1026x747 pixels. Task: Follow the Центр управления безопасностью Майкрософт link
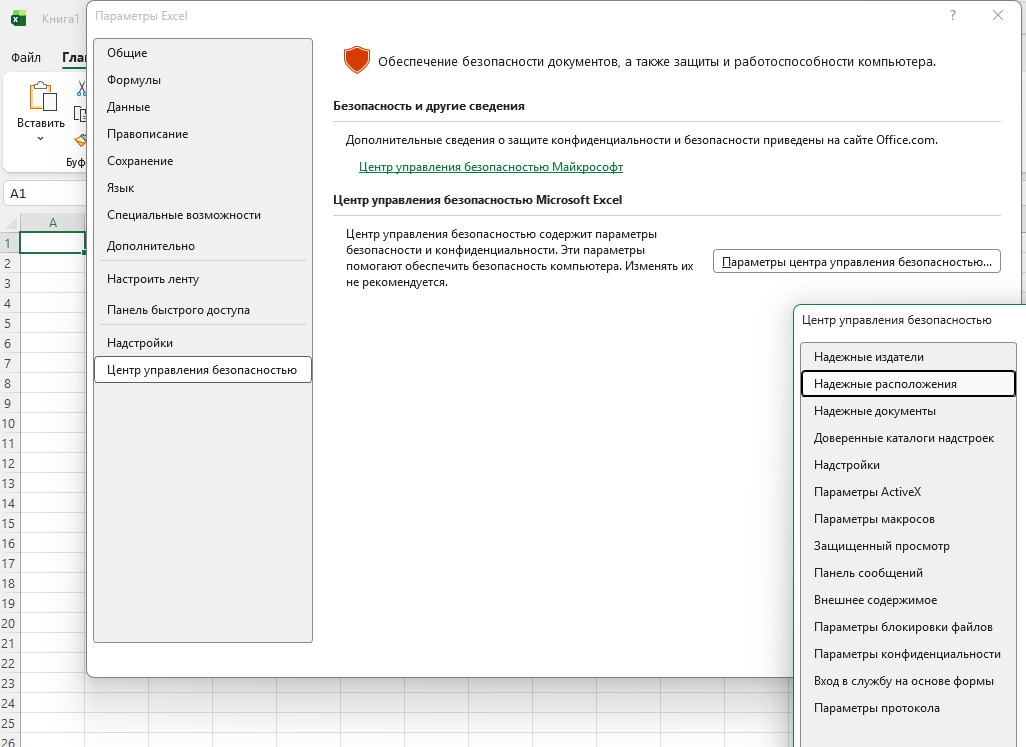click(x=491, y=167)
